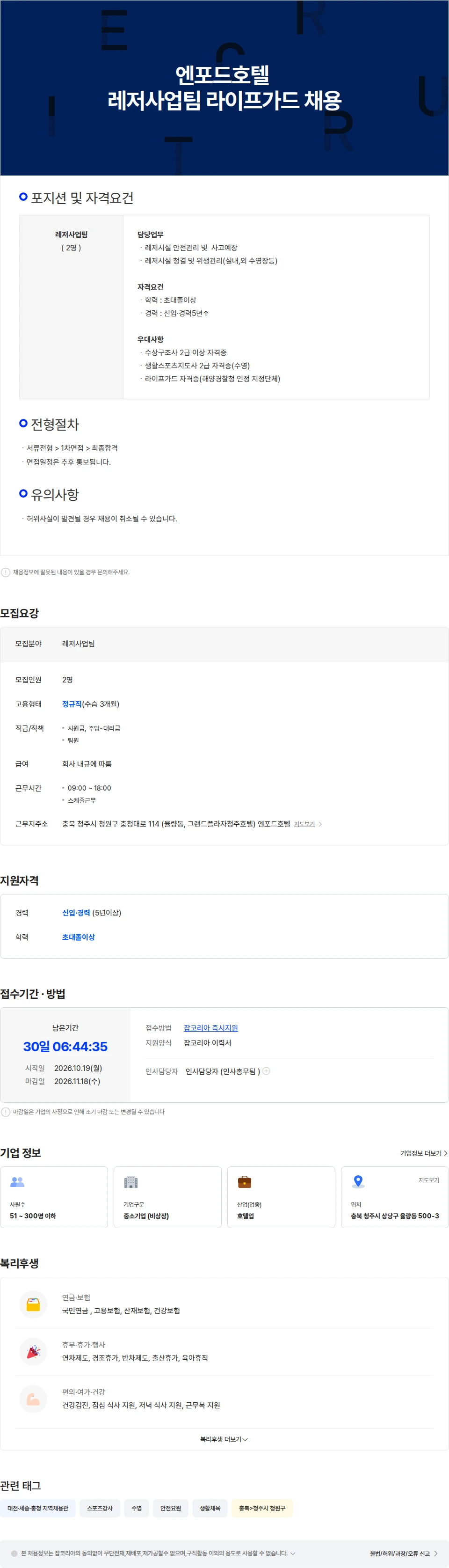The height and width of the screenshot is (1568, 449).
Task: Click the 30일 06:44:35 remaining time
Action: click(x=65, y=1047)
